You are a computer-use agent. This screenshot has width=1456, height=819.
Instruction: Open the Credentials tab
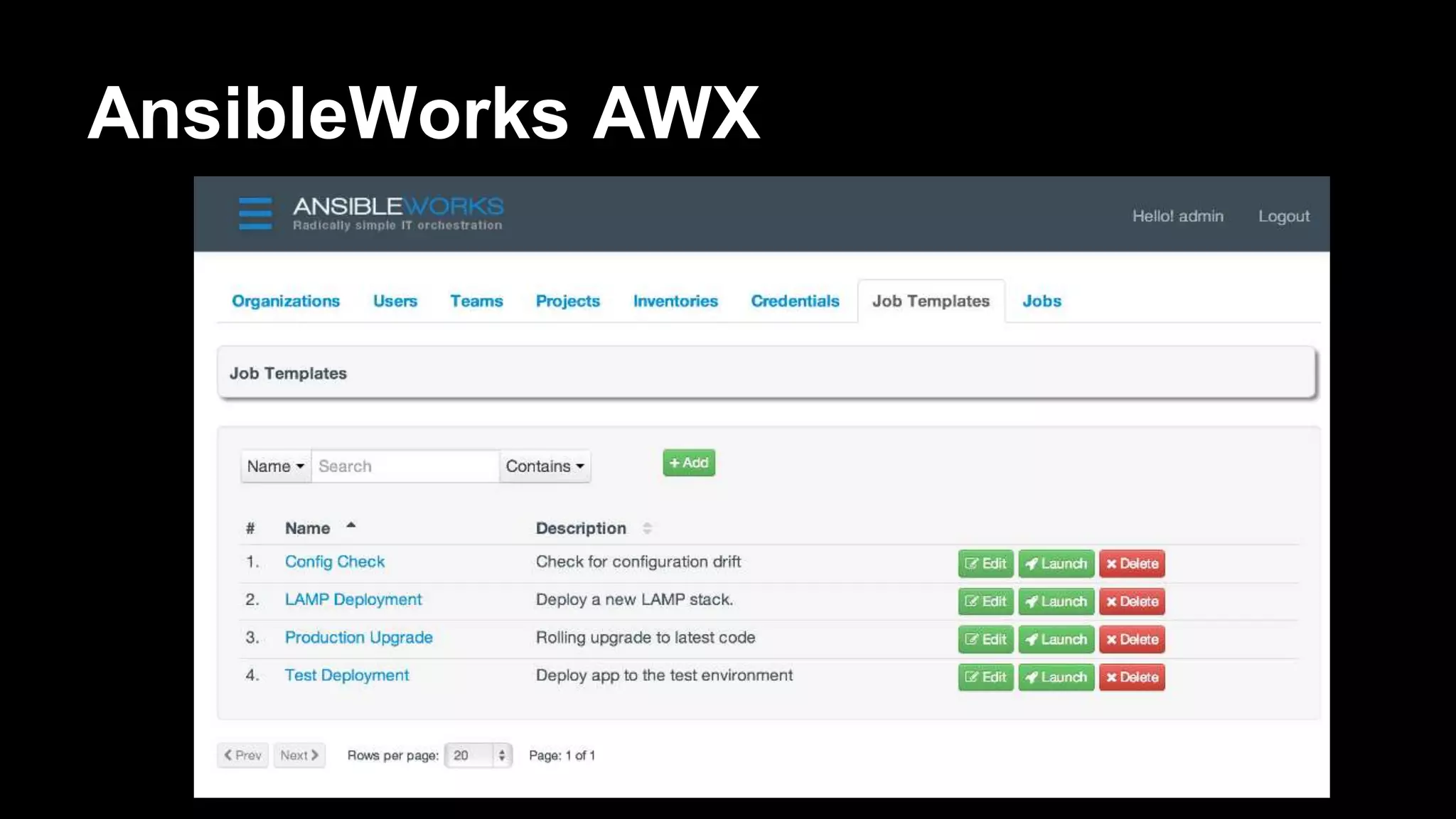coord(795,301)
